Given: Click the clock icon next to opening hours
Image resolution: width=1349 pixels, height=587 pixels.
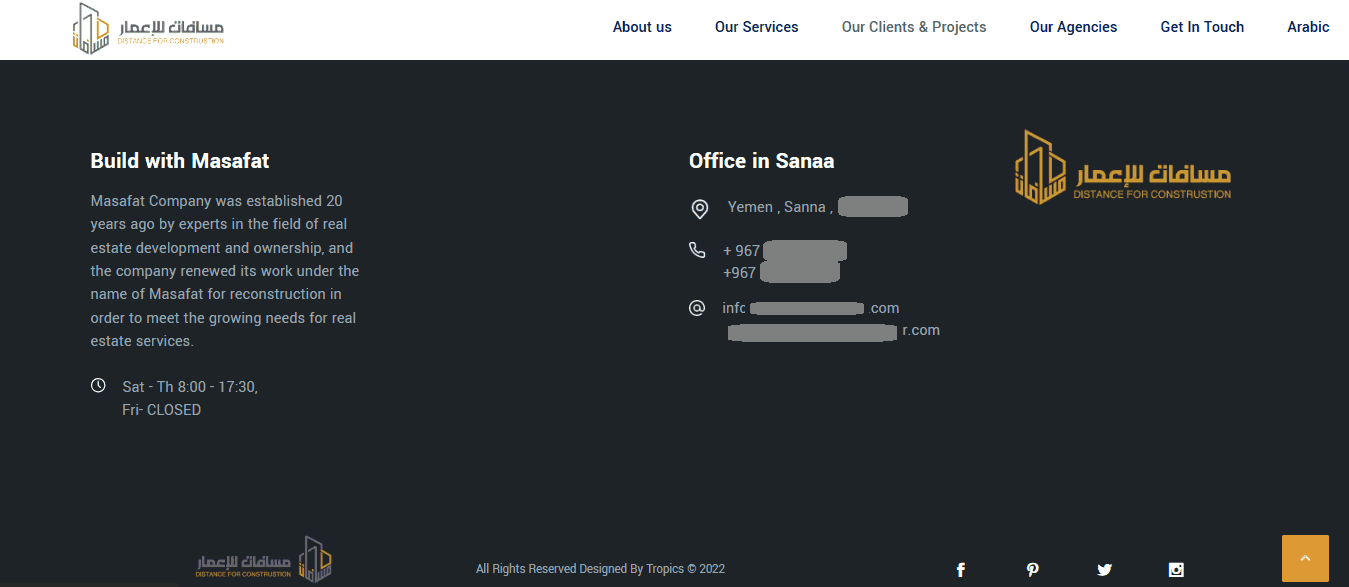Looking at the screenshot, I should (x=98, y=385).
